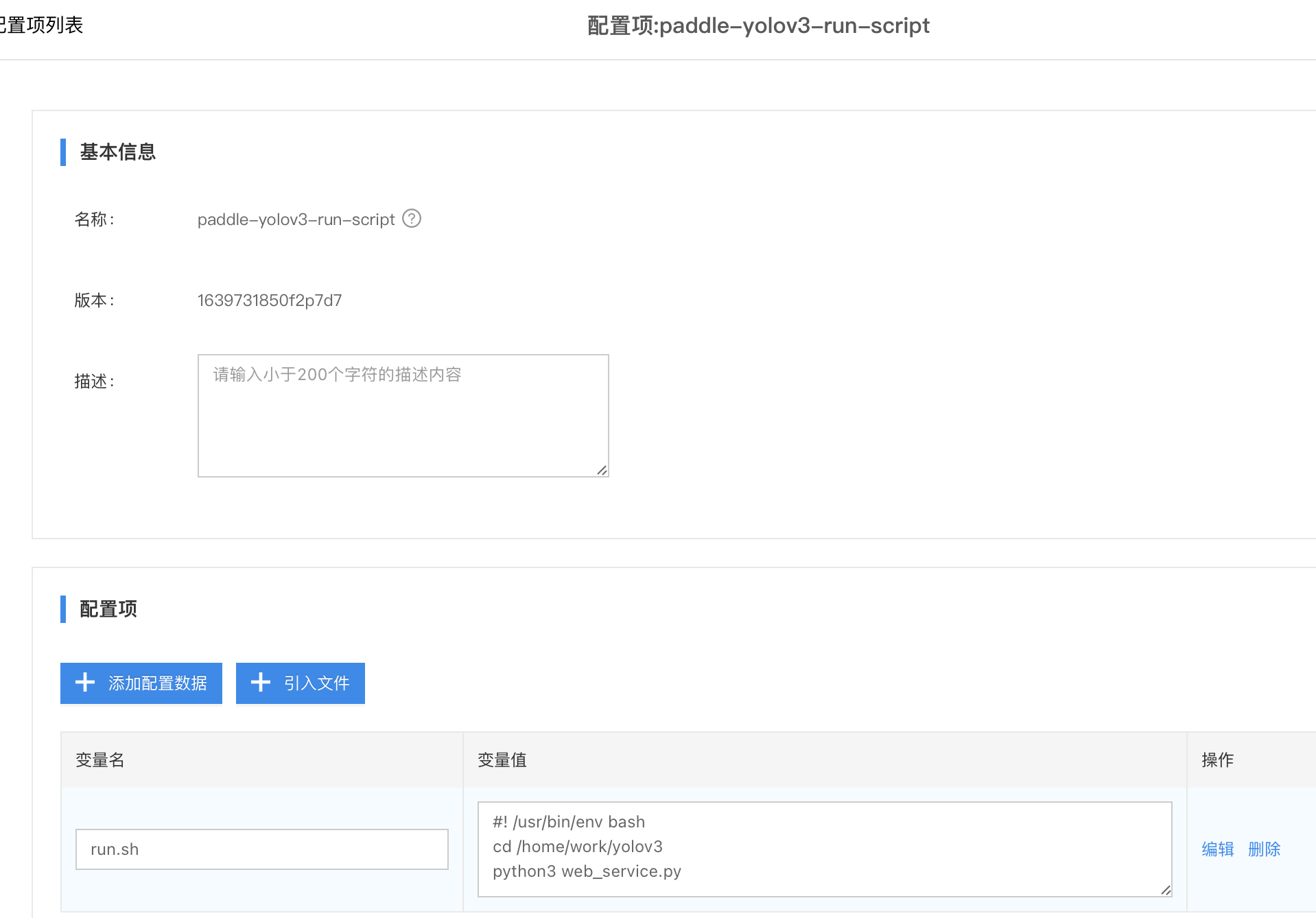Focus the 描述 description textarea
This screenshot has width=1316, height=918.
coord(403,416)
